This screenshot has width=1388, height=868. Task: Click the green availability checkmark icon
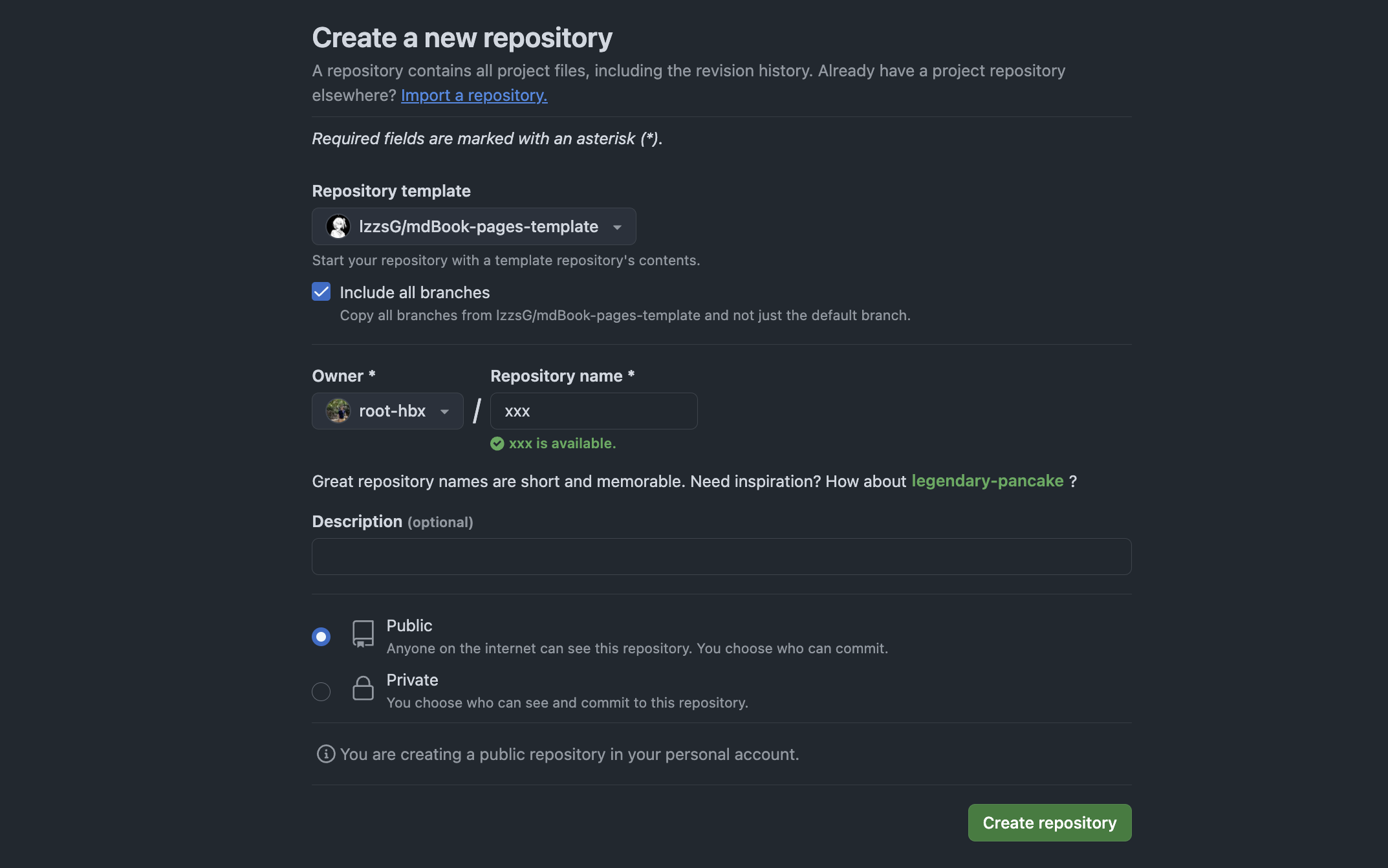[x=497, y=444]
